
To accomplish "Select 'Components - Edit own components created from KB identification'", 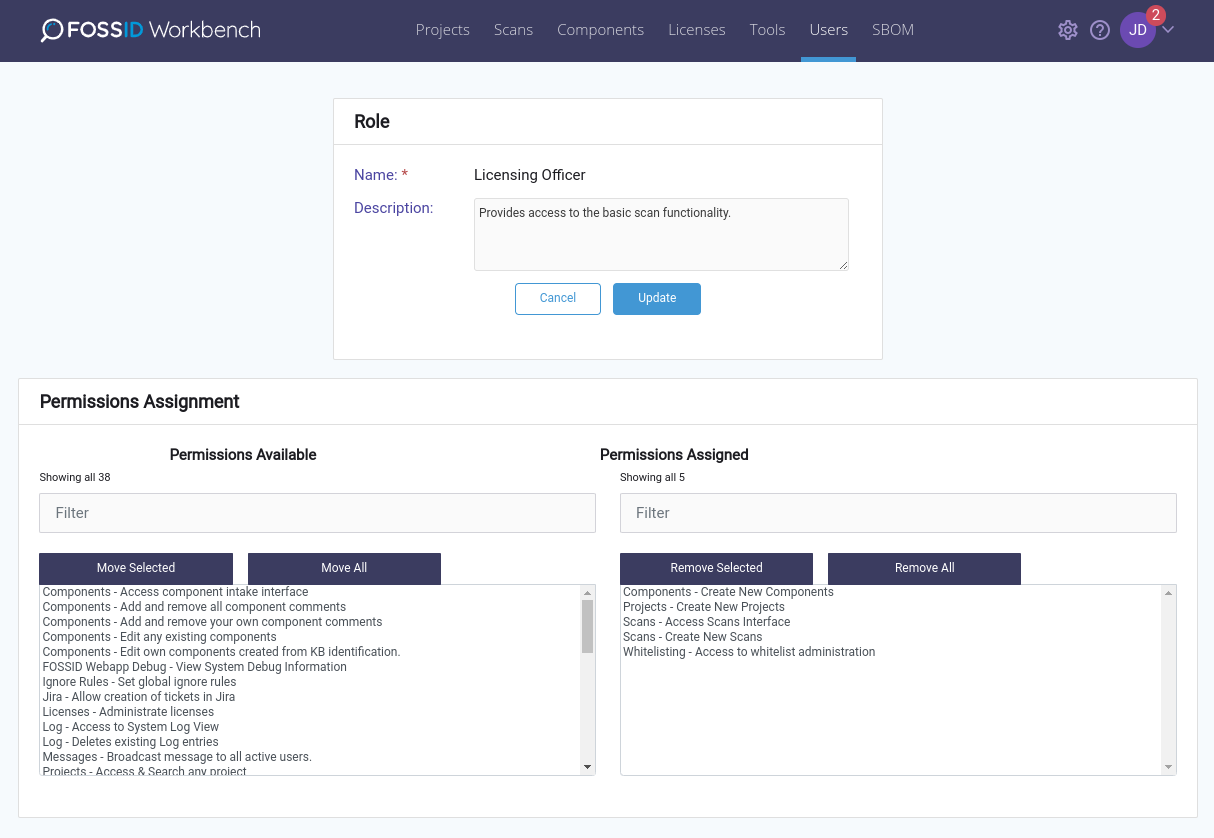I will [x=310, y=652].
